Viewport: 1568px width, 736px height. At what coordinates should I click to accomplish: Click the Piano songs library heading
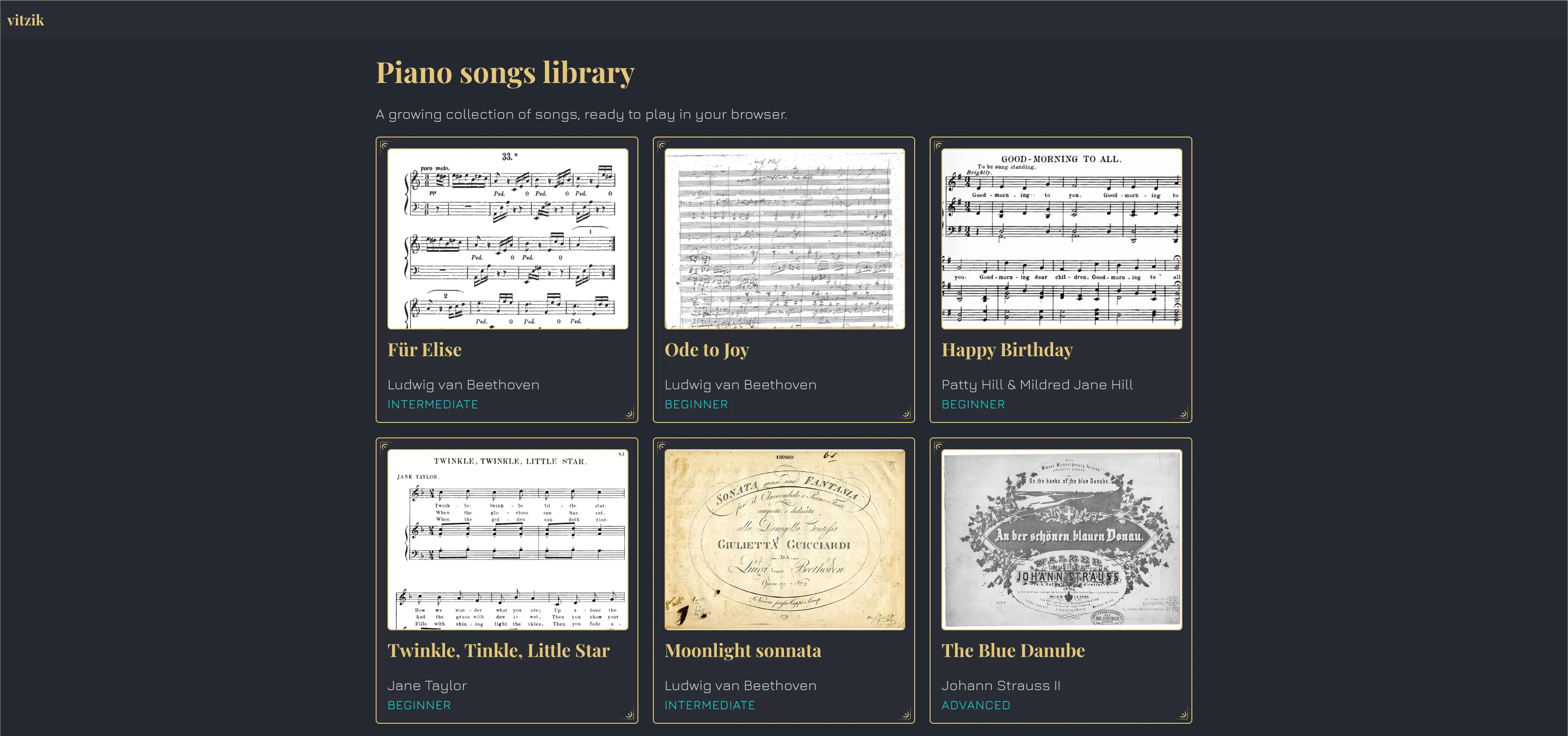click(505, 73)
